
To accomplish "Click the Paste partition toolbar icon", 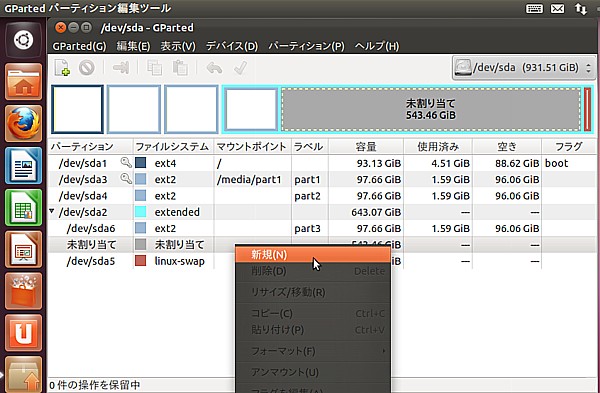I will tap(180, 68).
